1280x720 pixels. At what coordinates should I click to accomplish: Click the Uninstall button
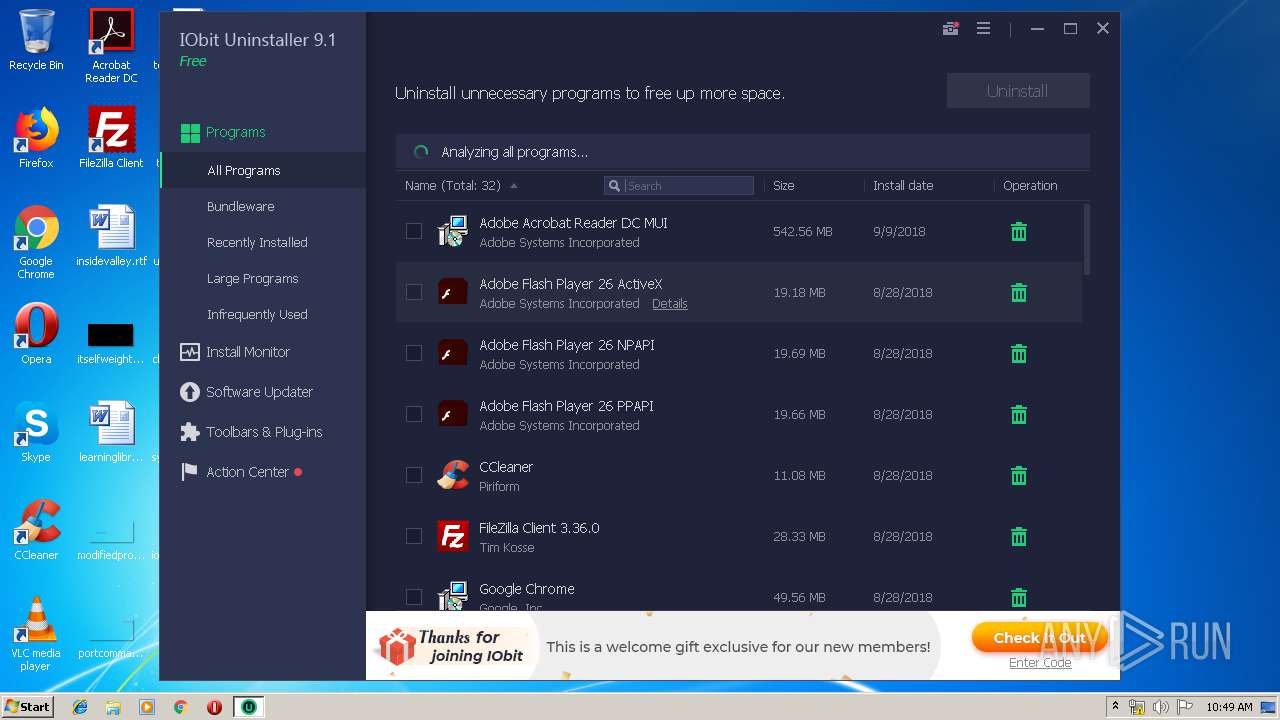click(x=1018, y=91)
